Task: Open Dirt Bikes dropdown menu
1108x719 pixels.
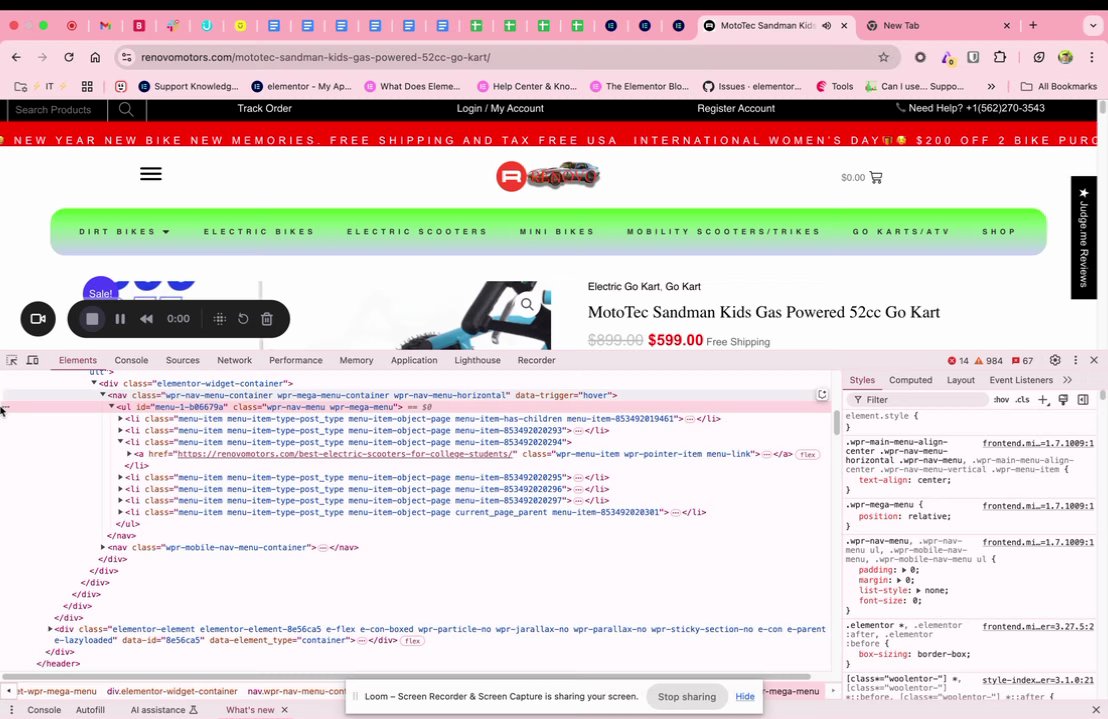Action: click(x=124, y=232)
